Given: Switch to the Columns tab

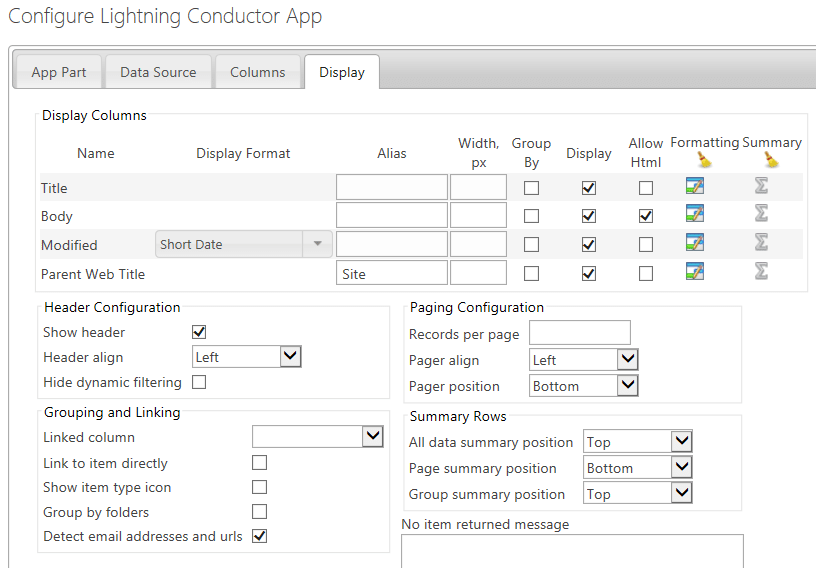Looking at the screenshot, I should pyautogui.click(x=258, y=72).
